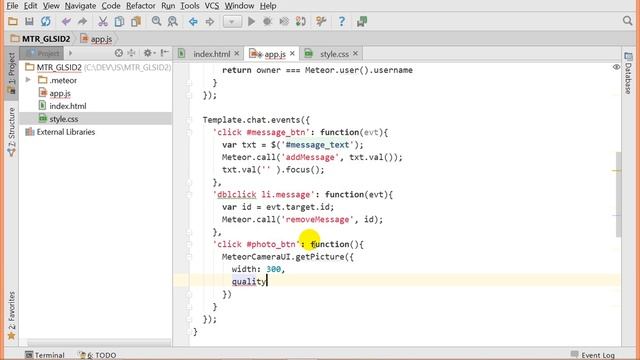Open the Navigate menu

[x=80, y=6]
